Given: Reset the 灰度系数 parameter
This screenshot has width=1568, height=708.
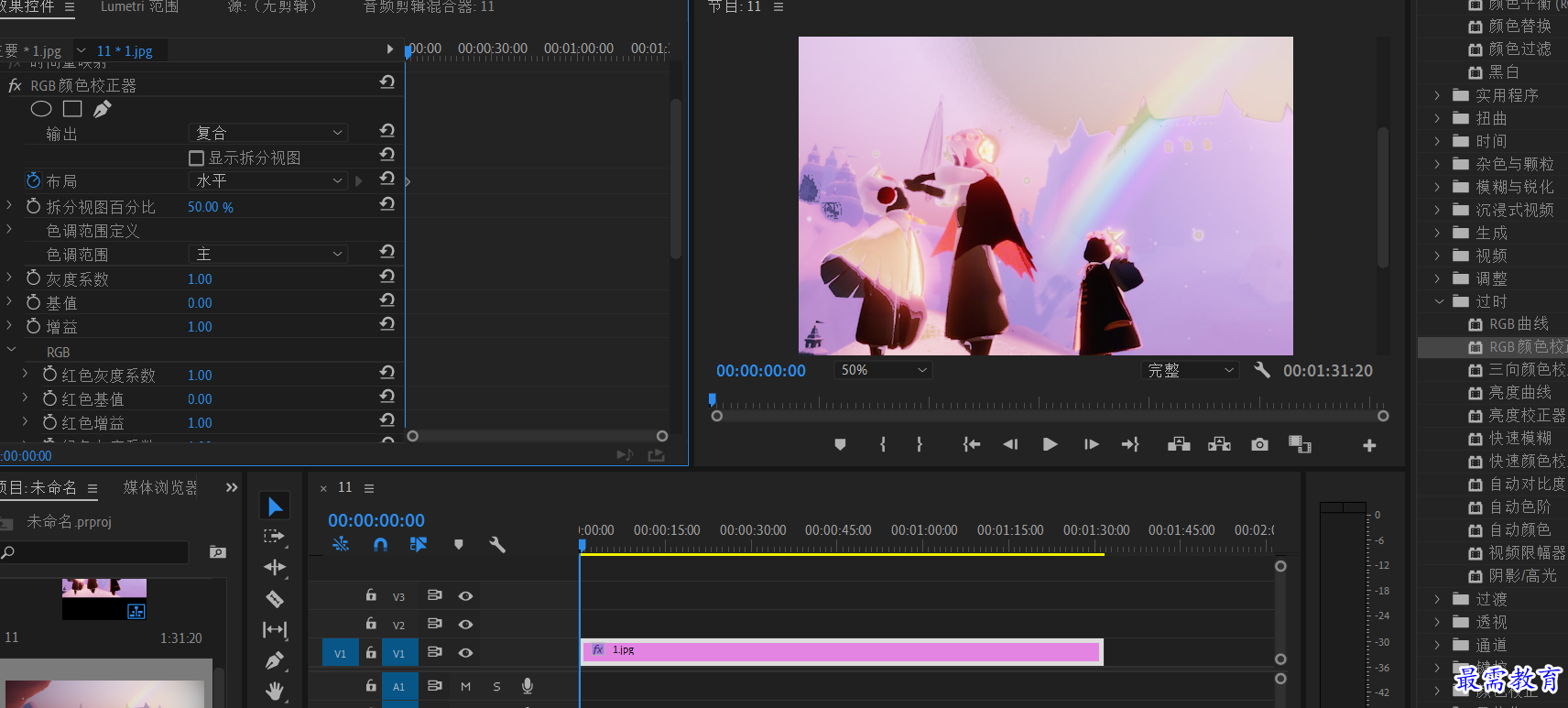Looking at the screenshot, I should pos(387,277).
